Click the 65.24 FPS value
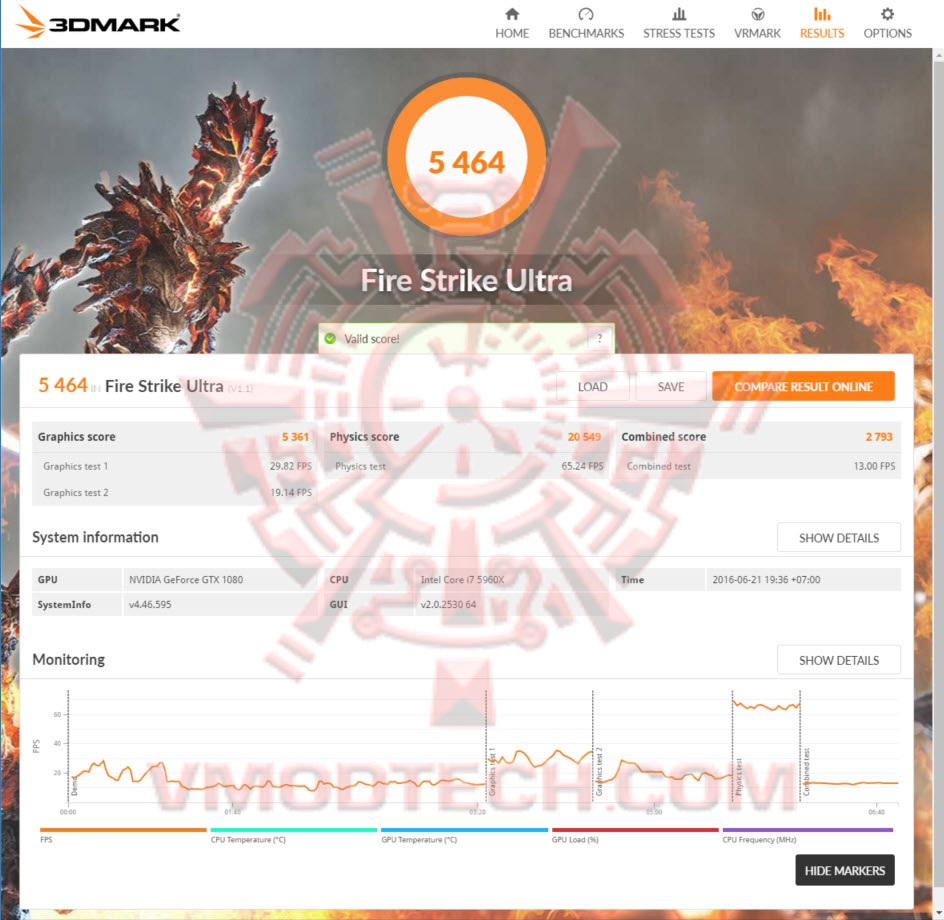 (582, 466)
